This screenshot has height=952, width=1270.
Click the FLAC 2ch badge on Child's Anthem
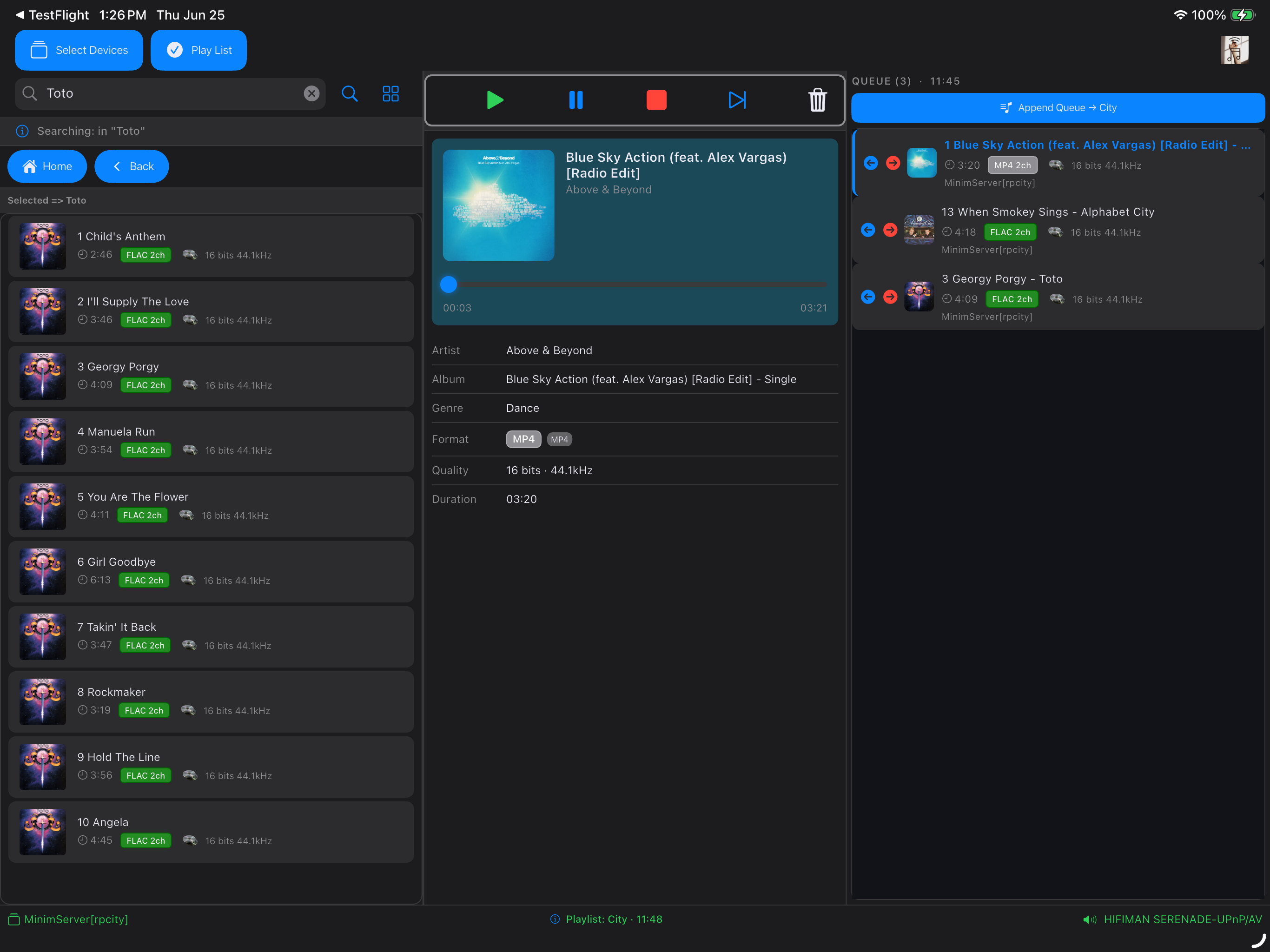click(x=146, y=255)
